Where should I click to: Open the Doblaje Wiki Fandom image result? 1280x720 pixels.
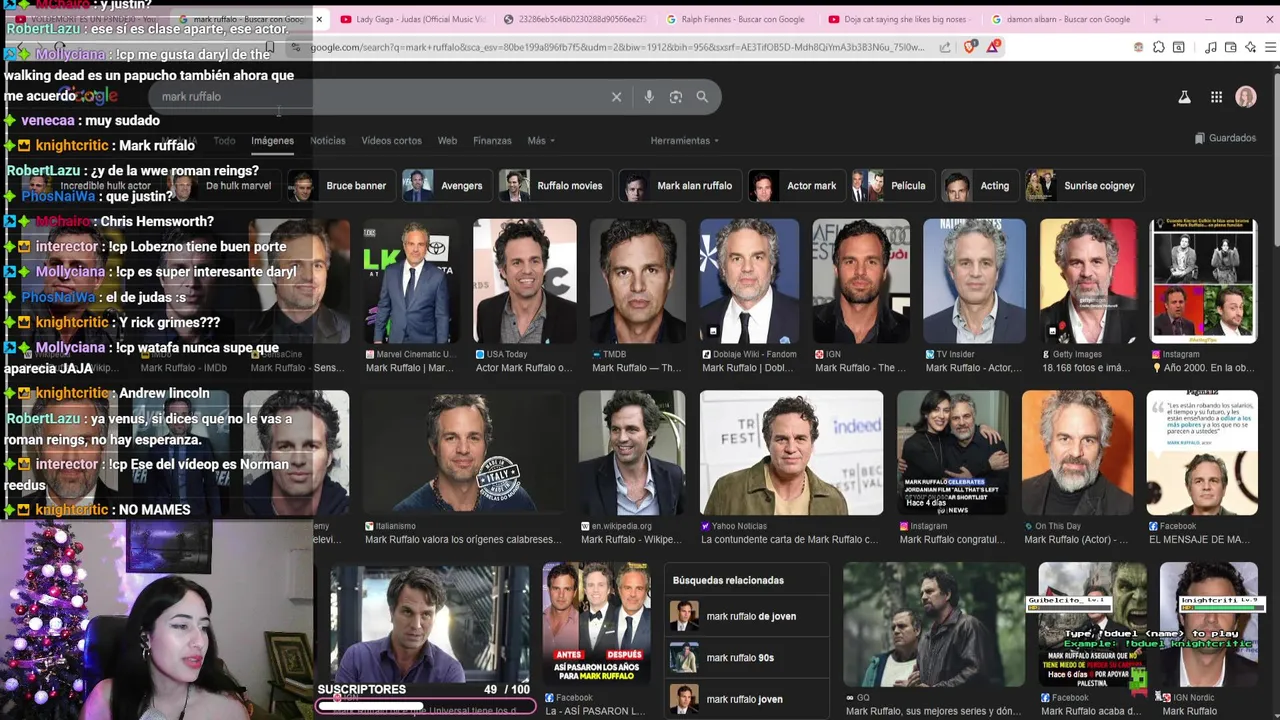pos(749,281)
